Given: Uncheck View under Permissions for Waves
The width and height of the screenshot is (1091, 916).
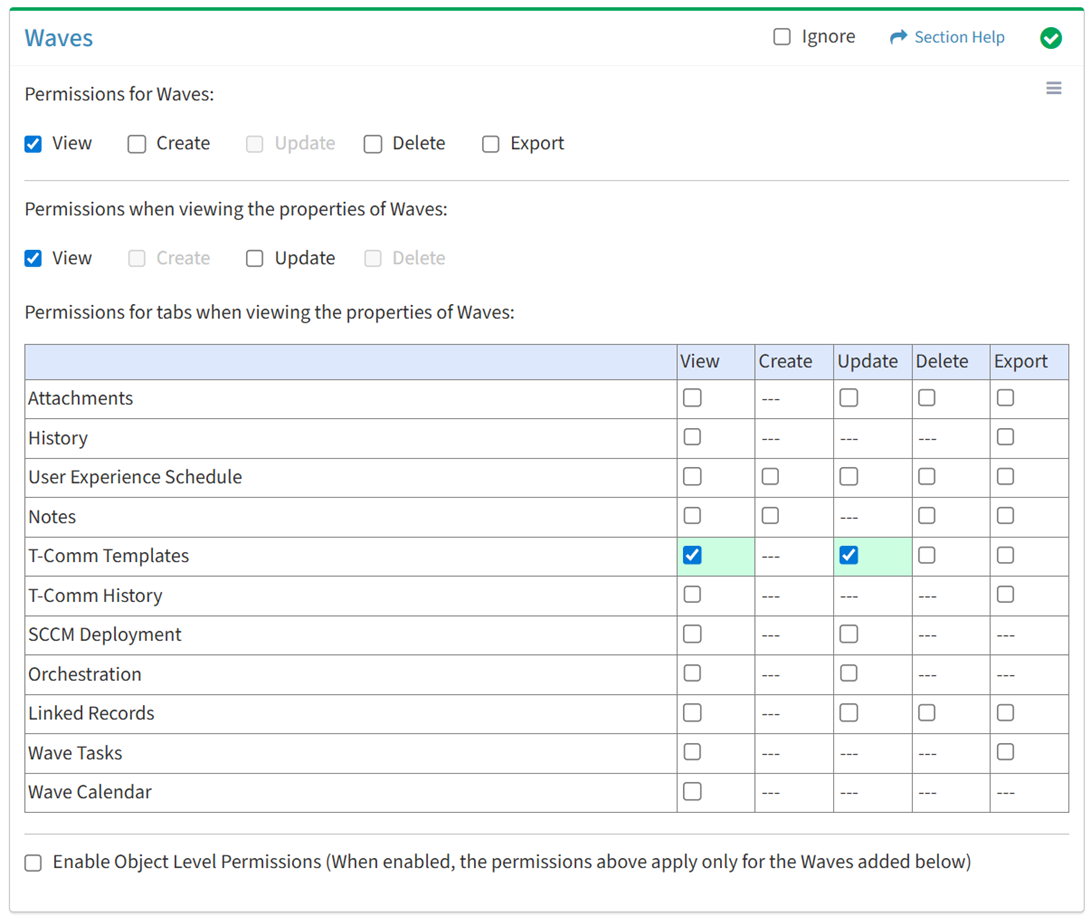Looking at the screenshot, I should tap(33, 144).
